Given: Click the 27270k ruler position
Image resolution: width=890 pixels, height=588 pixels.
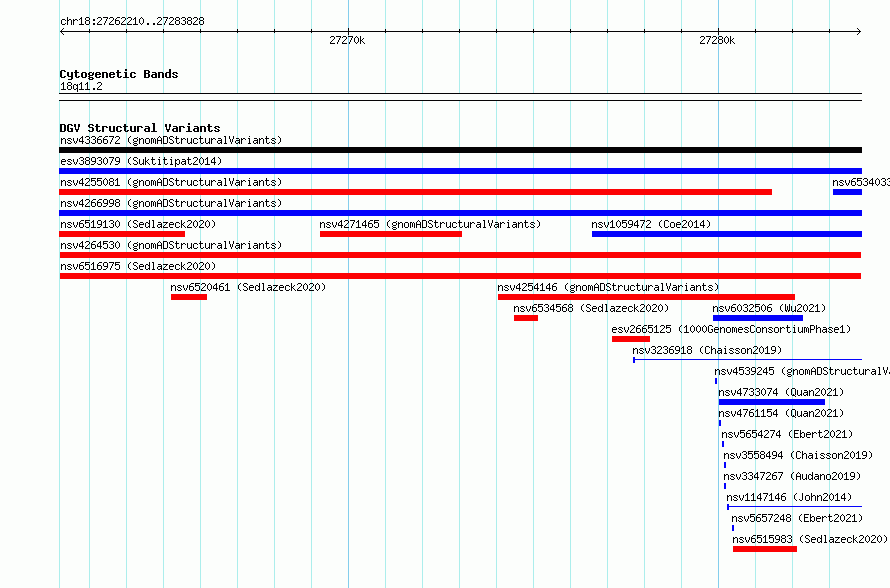Looking at the screenshot, I should point(347,40).
